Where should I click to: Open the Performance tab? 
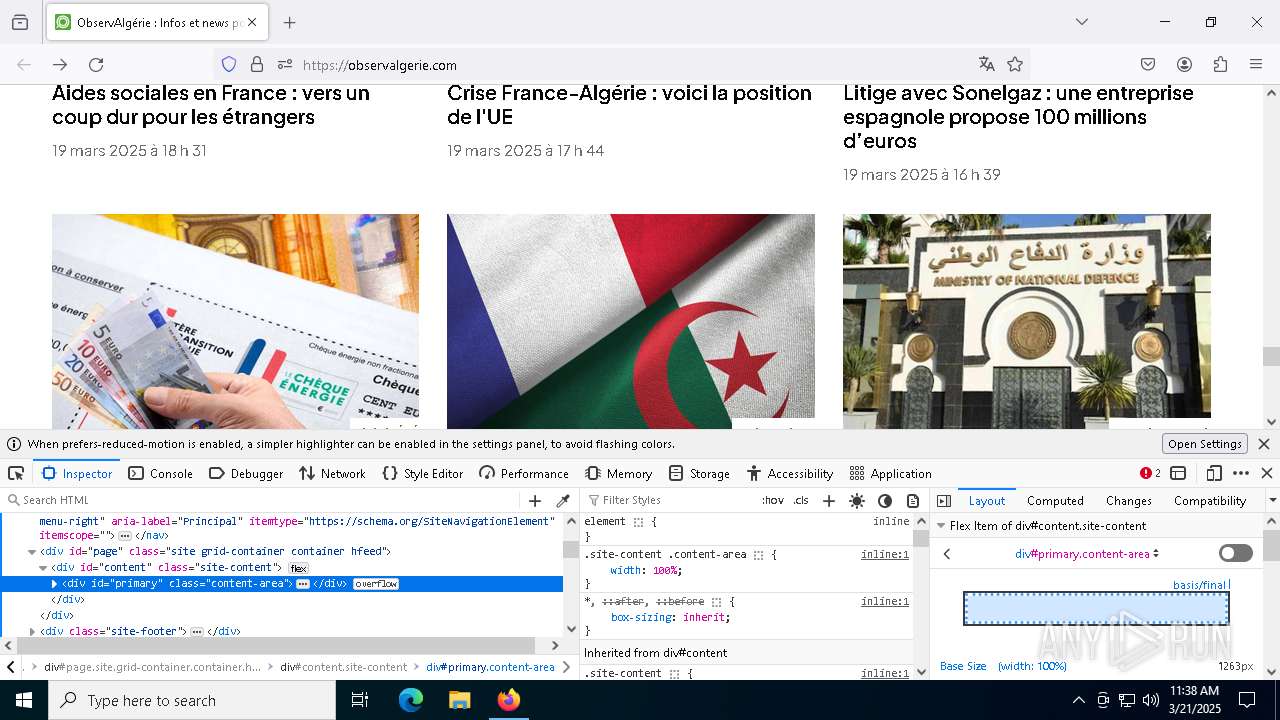524,473
